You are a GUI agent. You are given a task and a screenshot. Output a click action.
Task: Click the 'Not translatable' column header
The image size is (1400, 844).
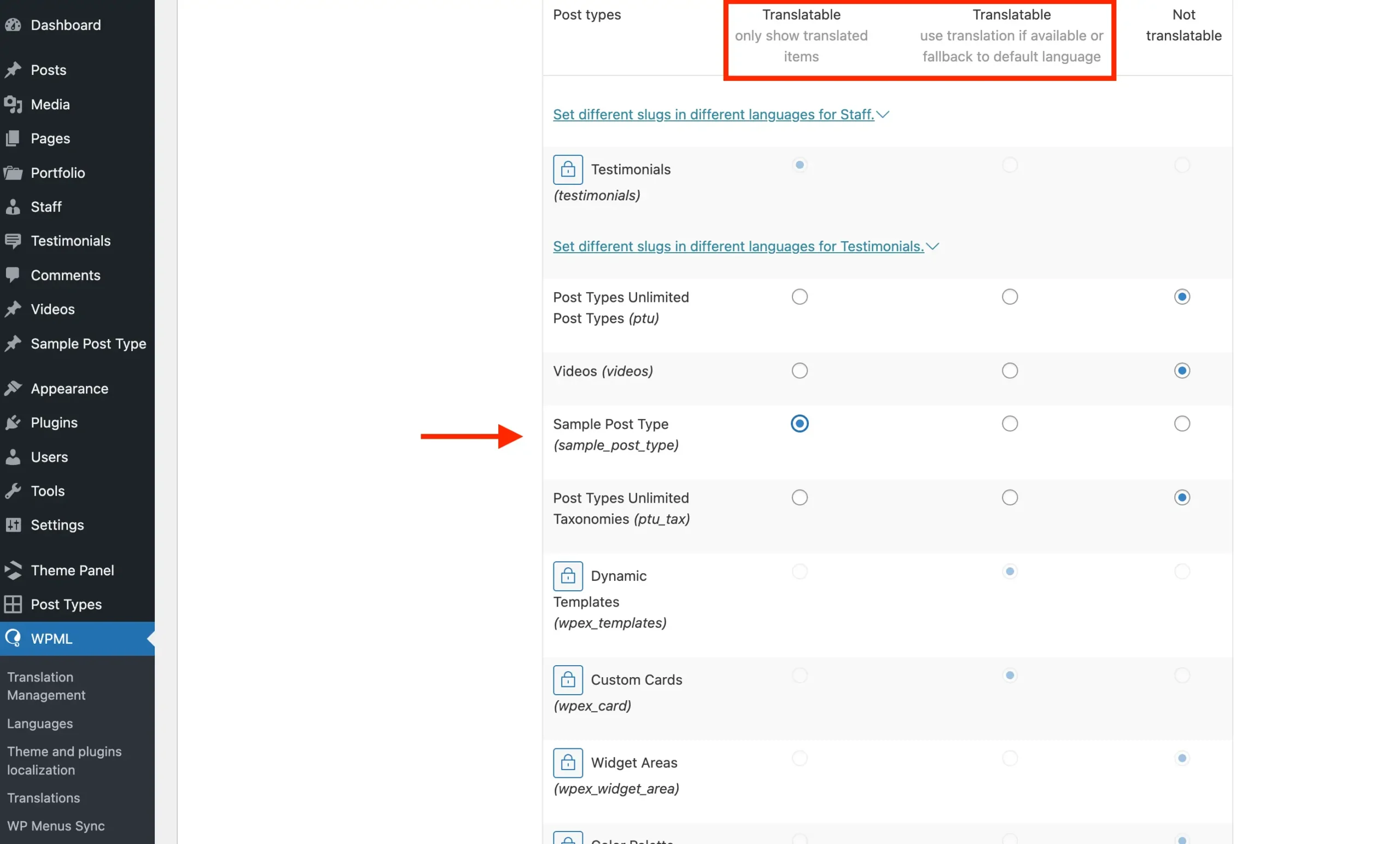pyautogui.click(x=1183, y=25)
